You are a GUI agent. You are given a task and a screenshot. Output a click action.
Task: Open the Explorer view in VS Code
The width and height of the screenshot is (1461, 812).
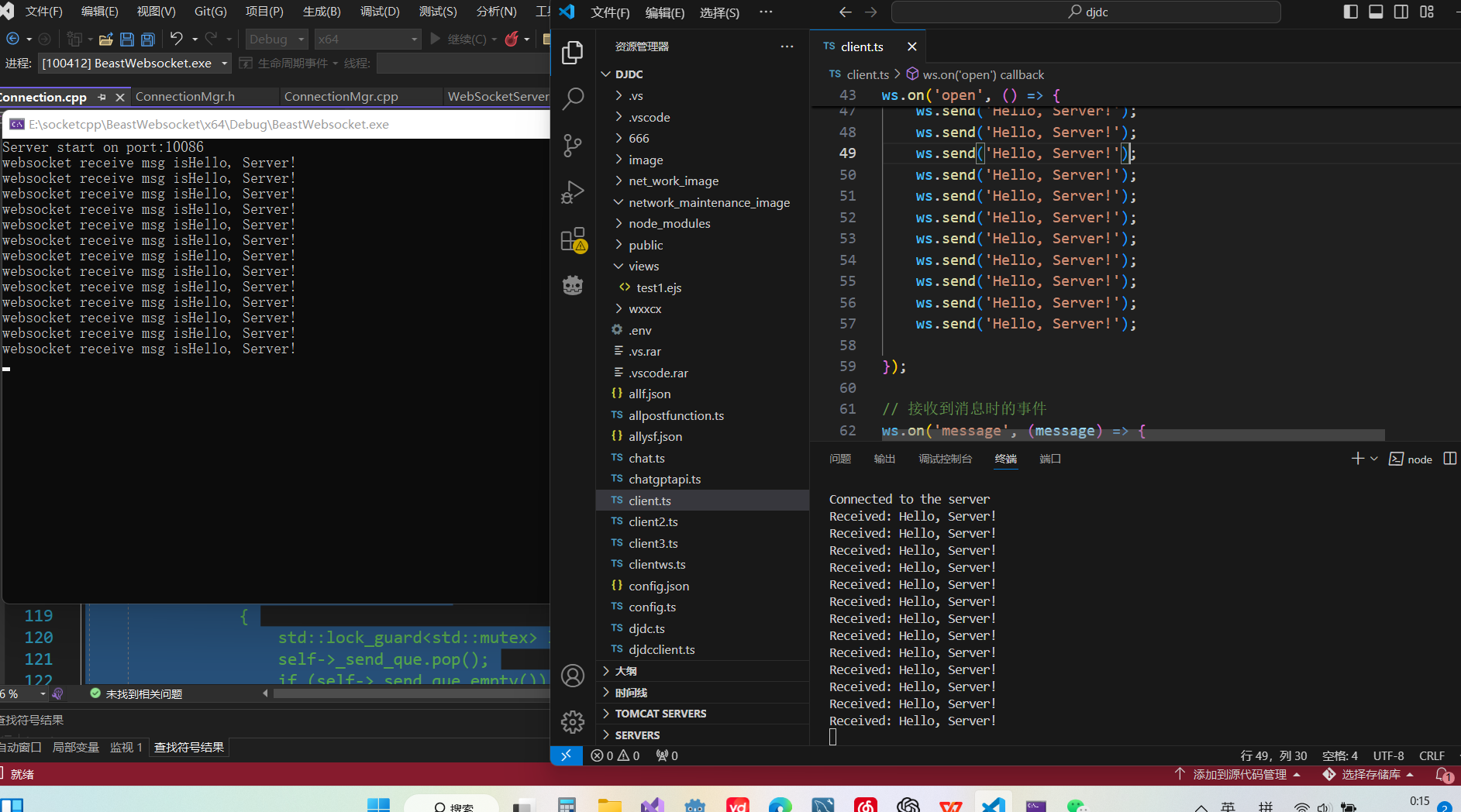click(x=573, y=52)
